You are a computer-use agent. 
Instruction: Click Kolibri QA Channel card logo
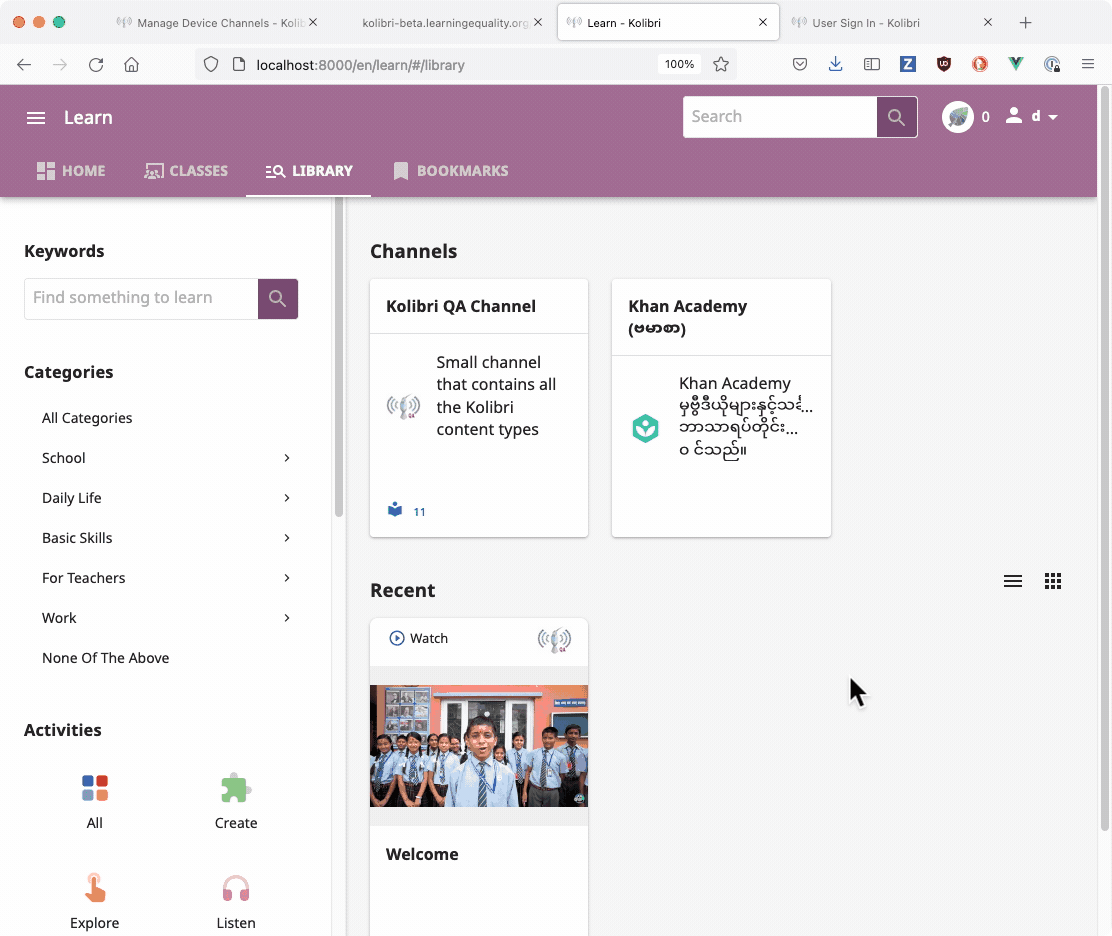pos(404,406)
